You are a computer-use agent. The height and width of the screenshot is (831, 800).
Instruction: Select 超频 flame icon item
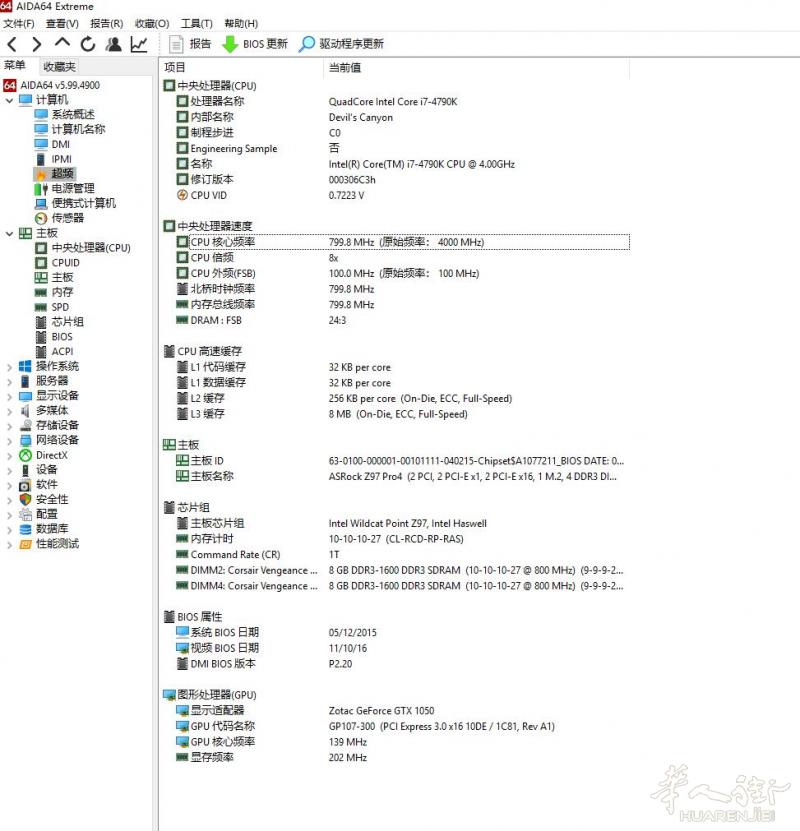[x=55, y=174]
